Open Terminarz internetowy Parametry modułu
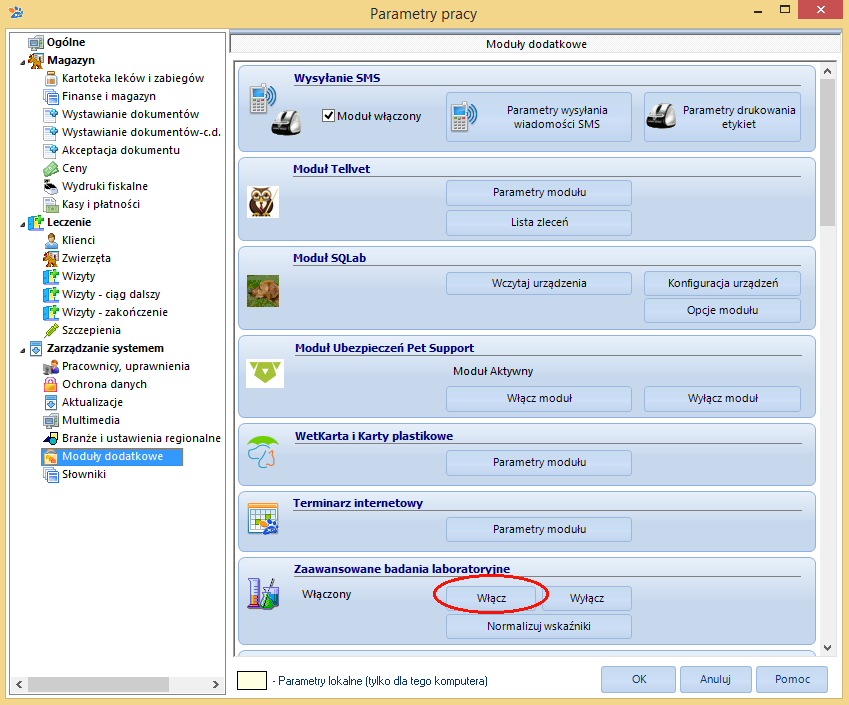 click(x=539, y=529)
